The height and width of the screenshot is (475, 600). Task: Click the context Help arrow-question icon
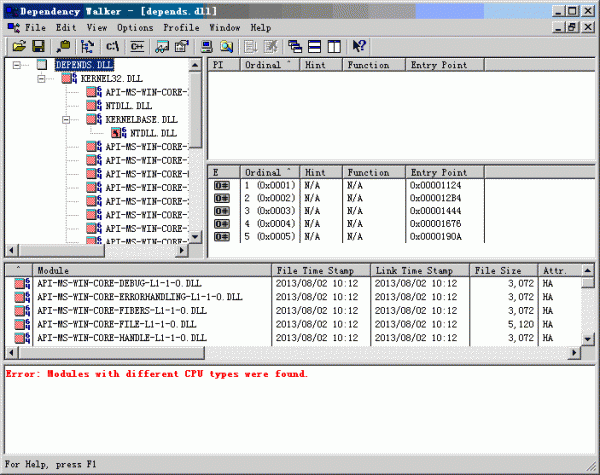pos(359,46)
